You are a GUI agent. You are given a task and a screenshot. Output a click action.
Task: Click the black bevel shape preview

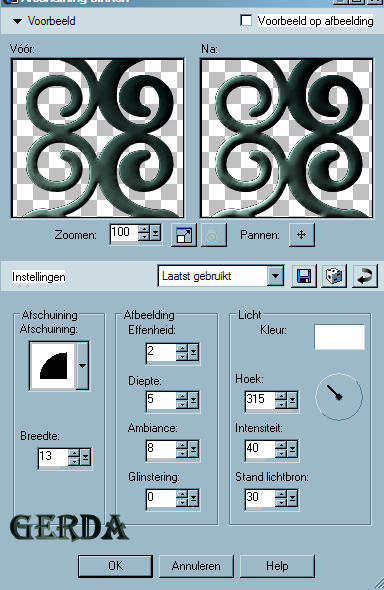pyautogui.click(x=53, y=365)
